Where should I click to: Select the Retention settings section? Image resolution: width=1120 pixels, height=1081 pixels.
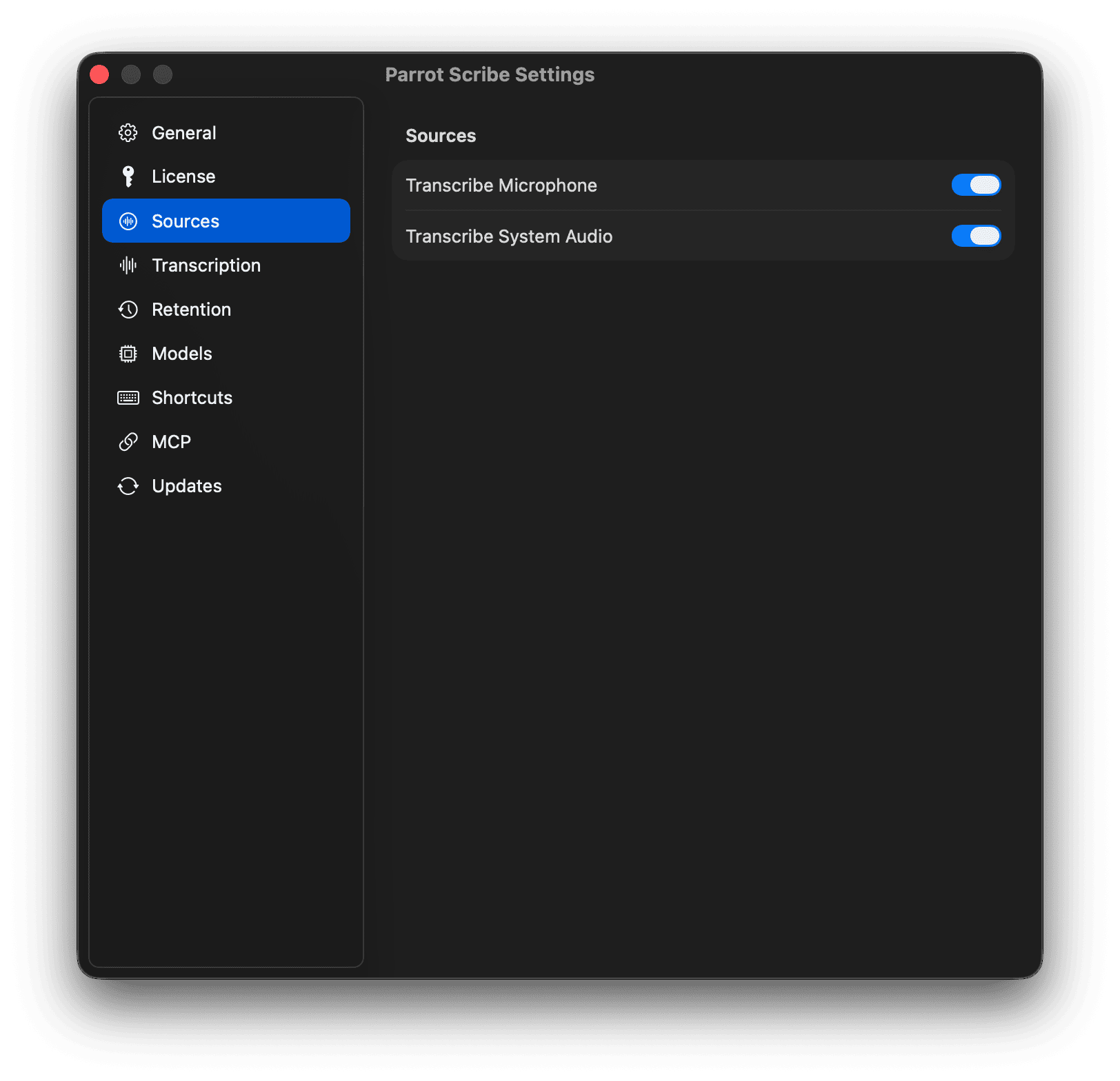191,309
